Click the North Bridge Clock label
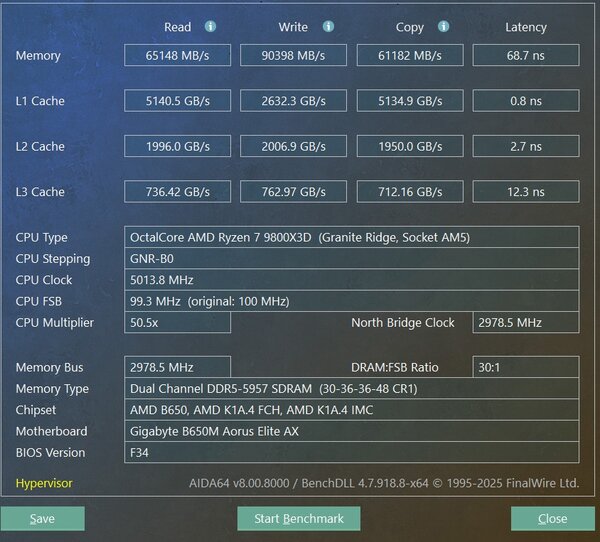Image resolution: width=600 pixels, height=542 pixels. tap(403, 323)
